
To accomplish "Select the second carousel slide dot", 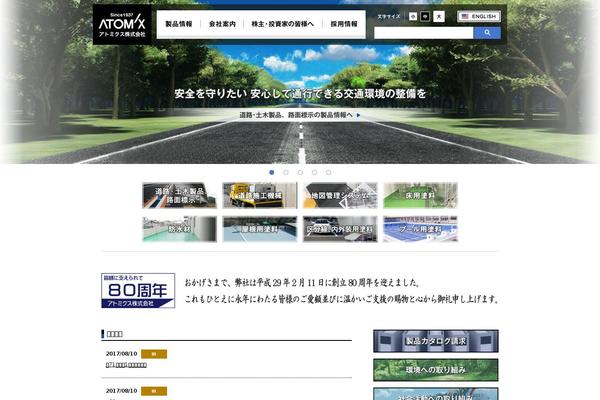I will click(x=286, y=172).
